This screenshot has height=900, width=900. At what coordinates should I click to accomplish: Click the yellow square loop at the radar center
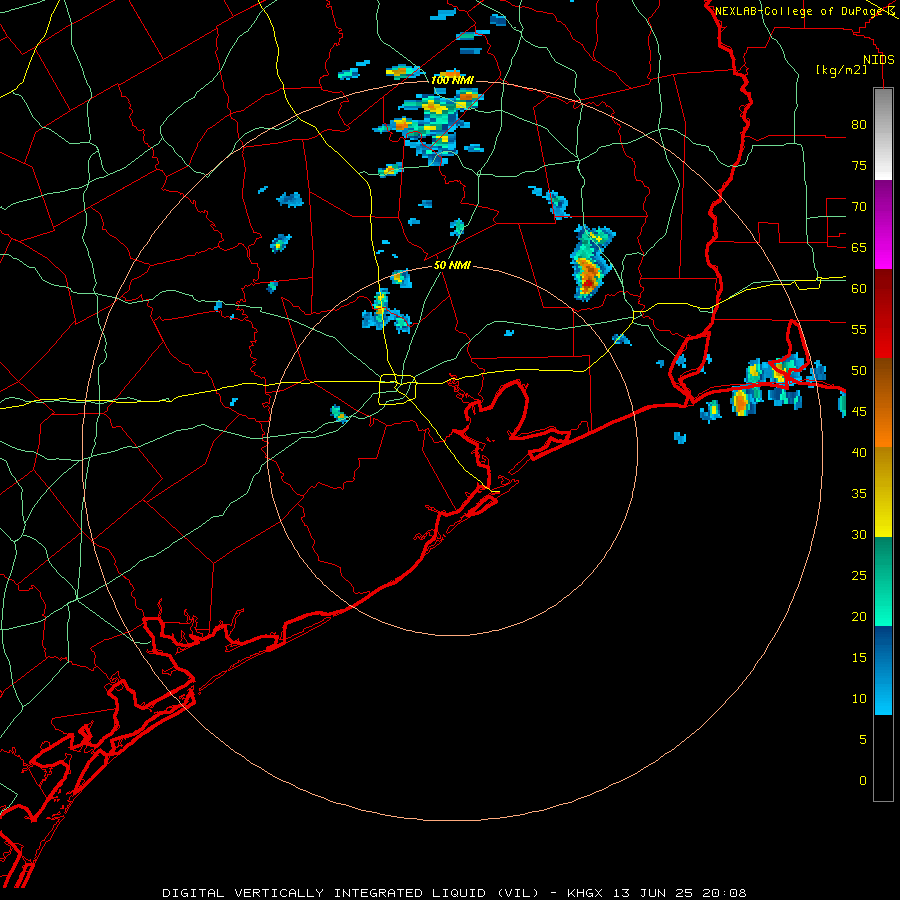[398, 389]
